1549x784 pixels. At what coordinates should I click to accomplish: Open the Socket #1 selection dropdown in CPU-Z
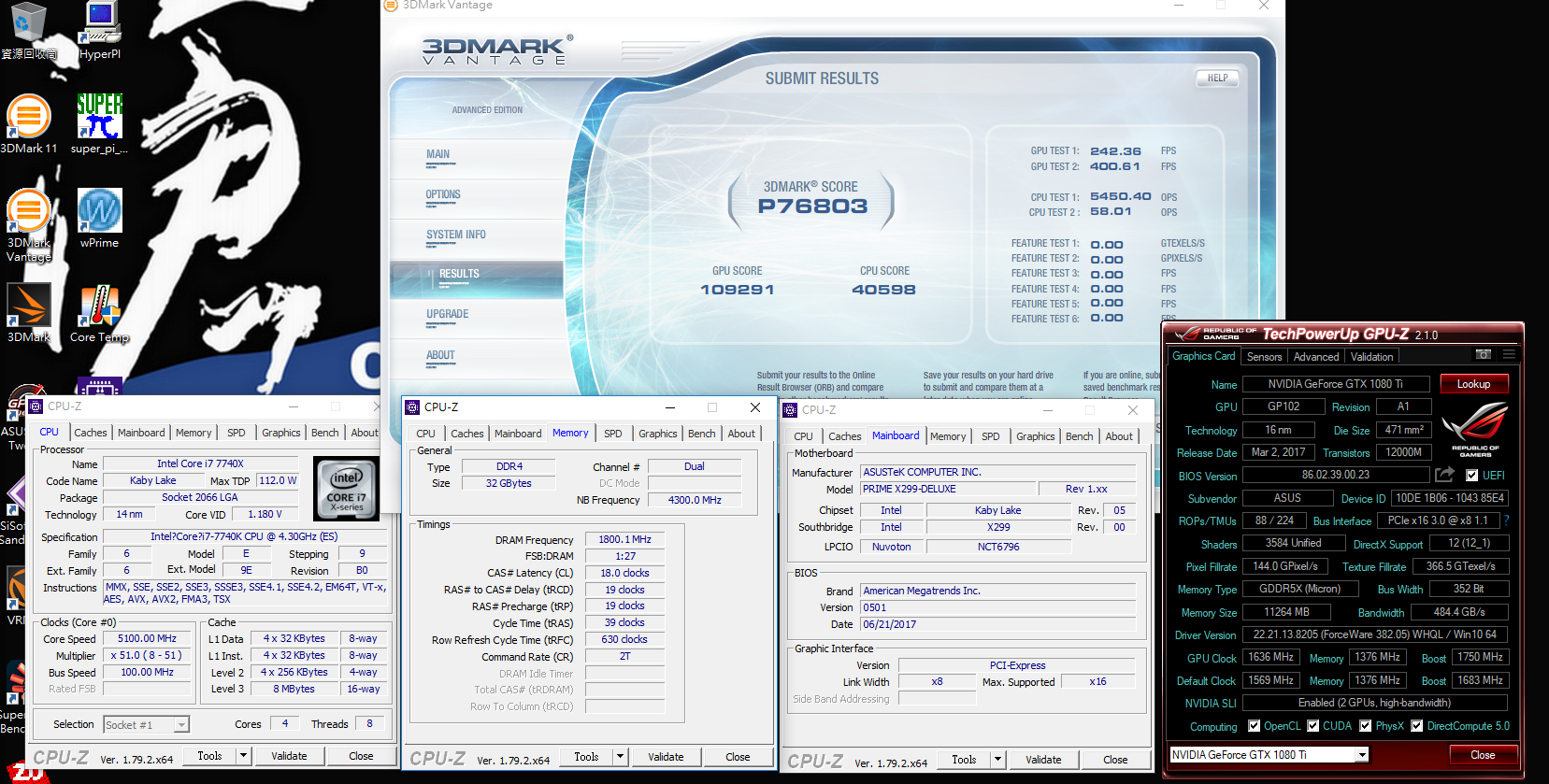pyautogui.click(x=182, y=725)
